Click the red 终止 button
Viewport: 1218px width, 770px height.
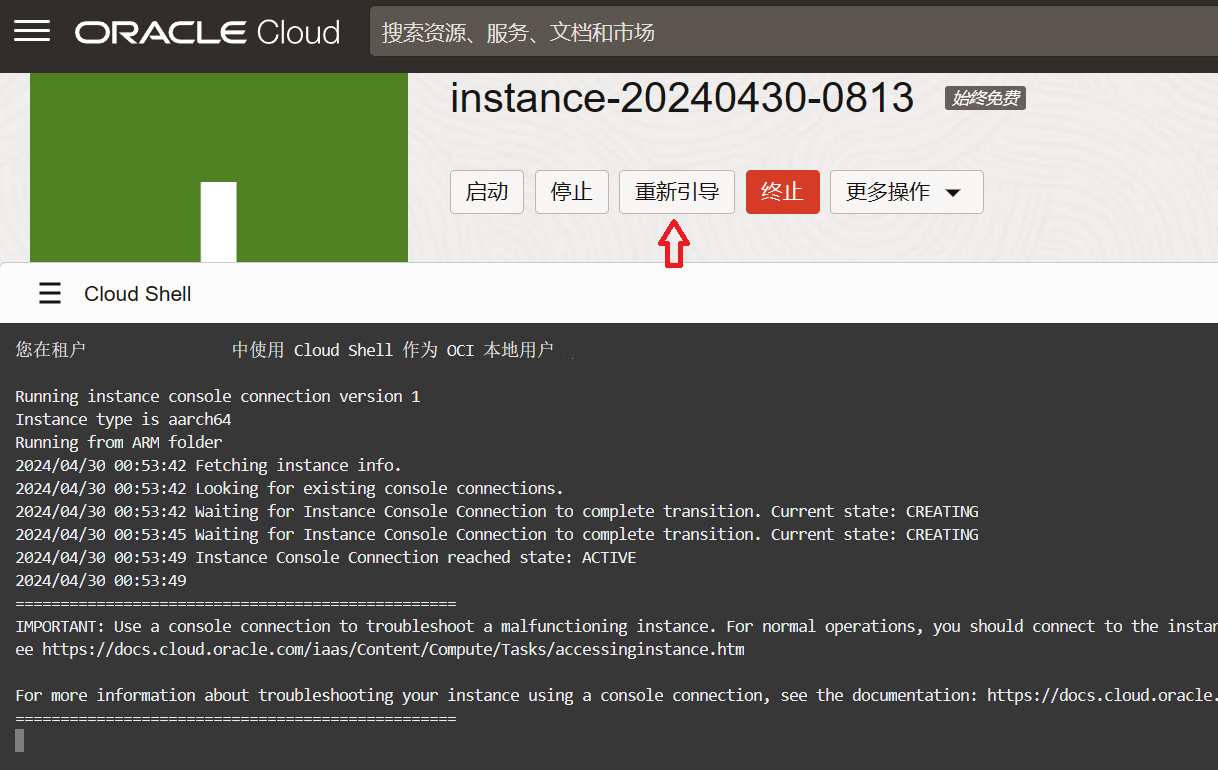click(782, 192)
